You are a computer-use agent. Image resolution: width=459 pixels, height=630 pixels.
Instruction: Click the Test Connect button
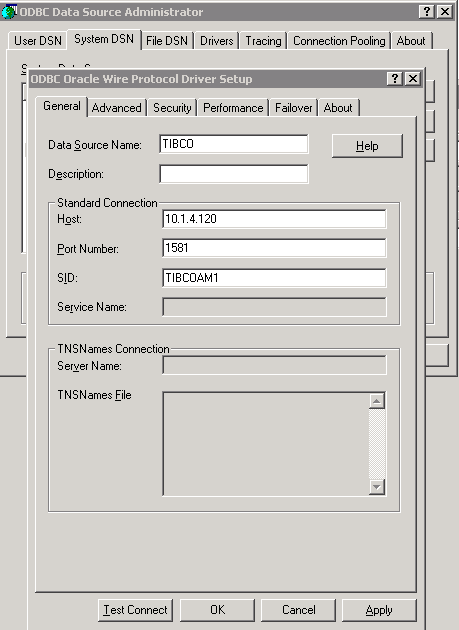point(135,610)
